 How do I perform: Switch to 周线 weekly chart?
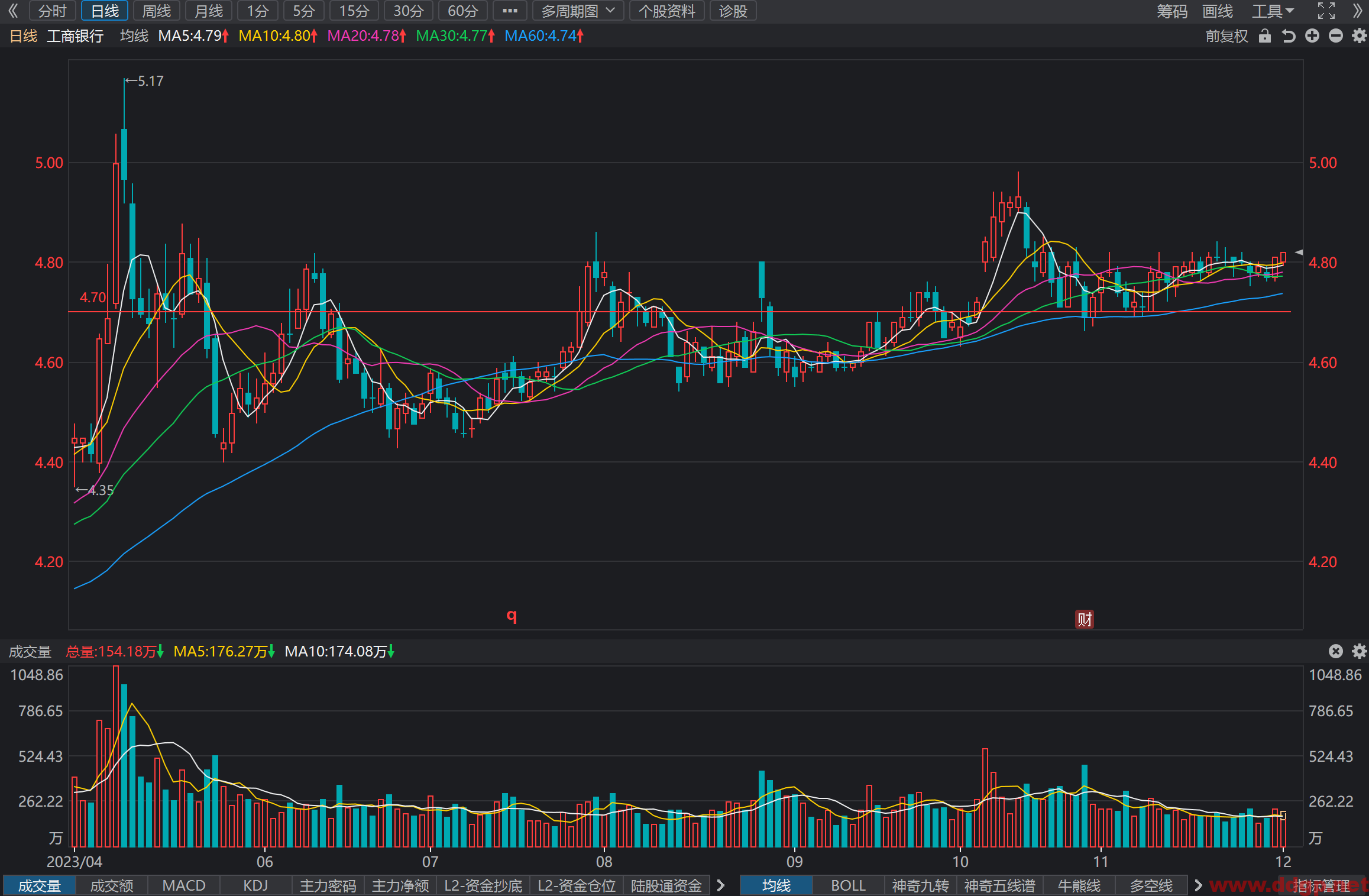pos(157,11)
